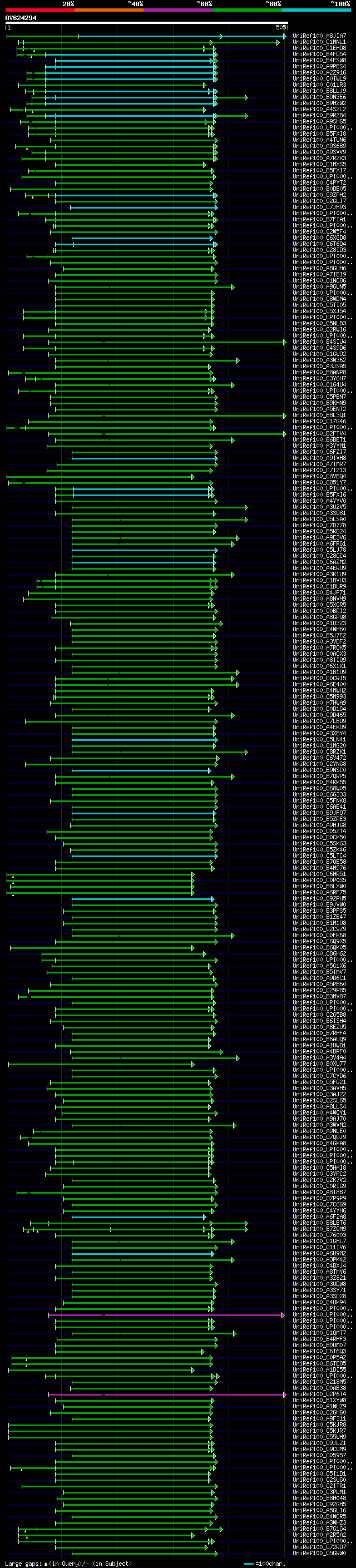Screen dimensions: 356x1568
Task: Open the UniRef100_Q7CYD6 hit
Action: pos(319,1076)
